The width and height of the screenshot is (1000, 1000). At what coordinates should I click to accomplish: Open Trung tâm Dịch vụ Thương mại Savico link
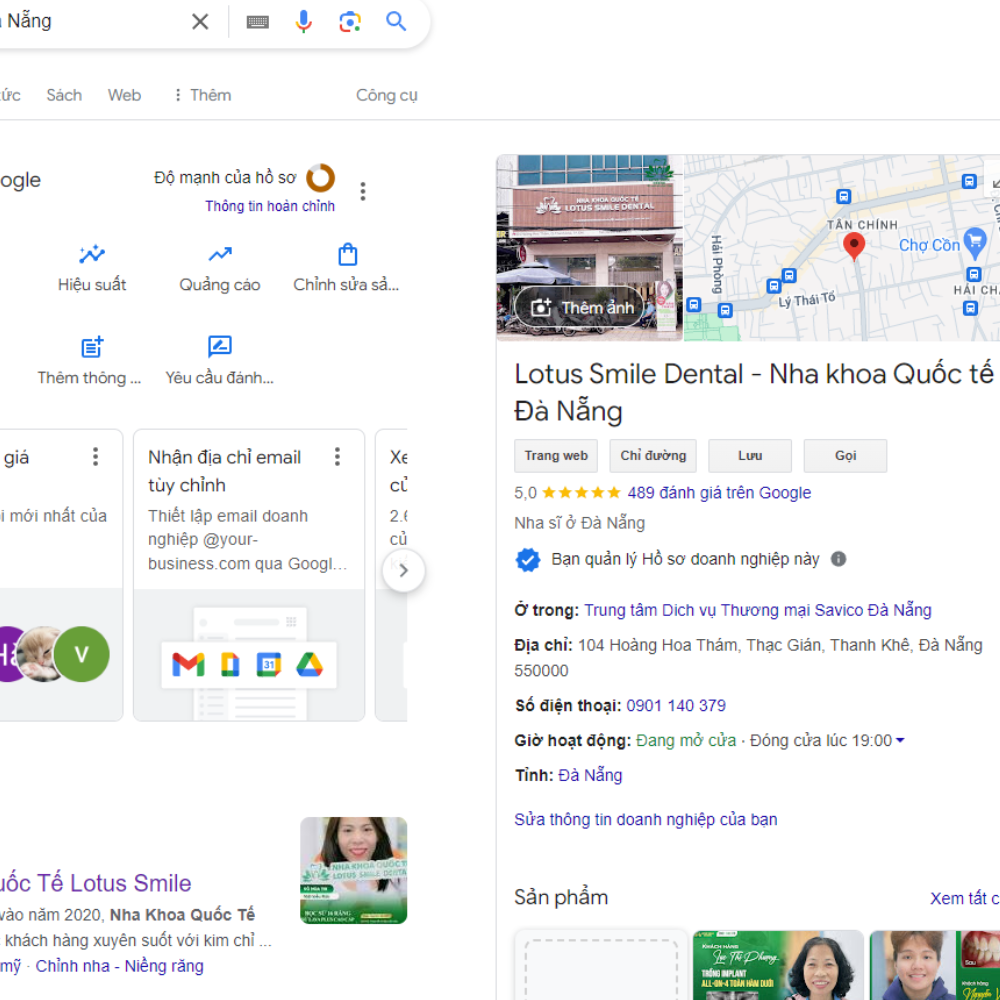point(758,610)
